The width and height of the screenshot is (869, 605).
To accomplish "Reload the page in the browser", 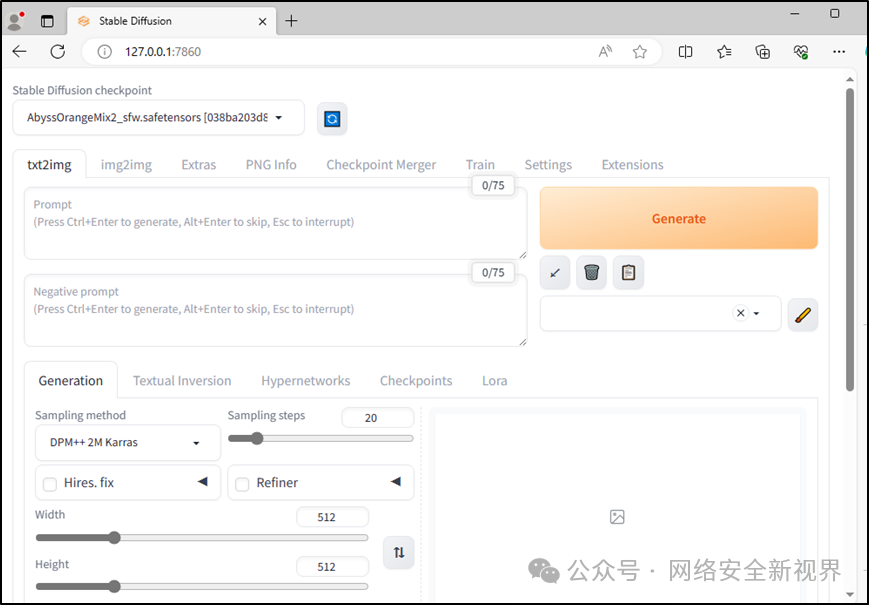I will (x=58, y=52).
